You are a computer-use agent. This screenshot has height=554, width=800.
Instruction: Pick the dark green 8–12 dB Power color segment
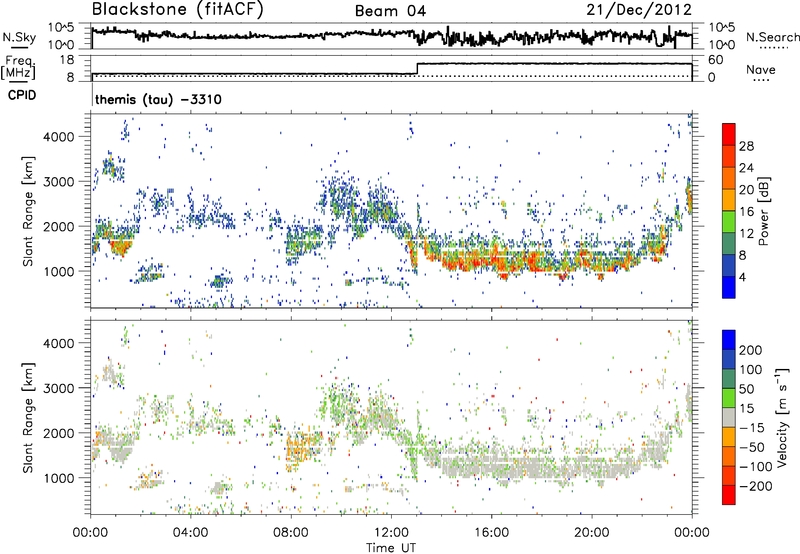click(729, 244)
